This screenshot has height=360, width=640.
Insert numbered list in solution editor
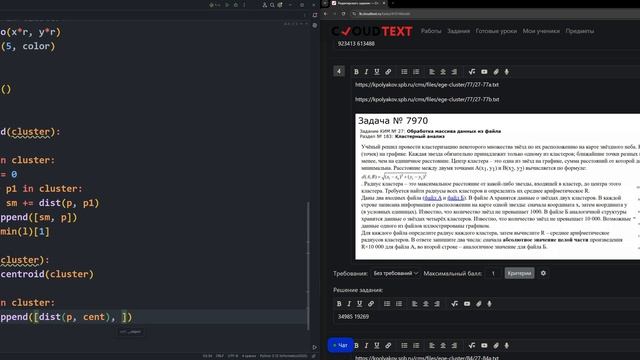click(399, 304)
